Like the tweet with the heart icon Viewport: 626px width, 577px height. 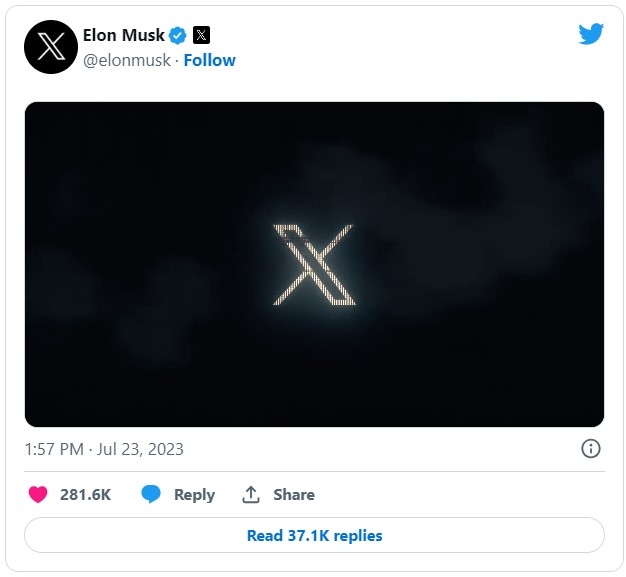[x=38, y=494]
